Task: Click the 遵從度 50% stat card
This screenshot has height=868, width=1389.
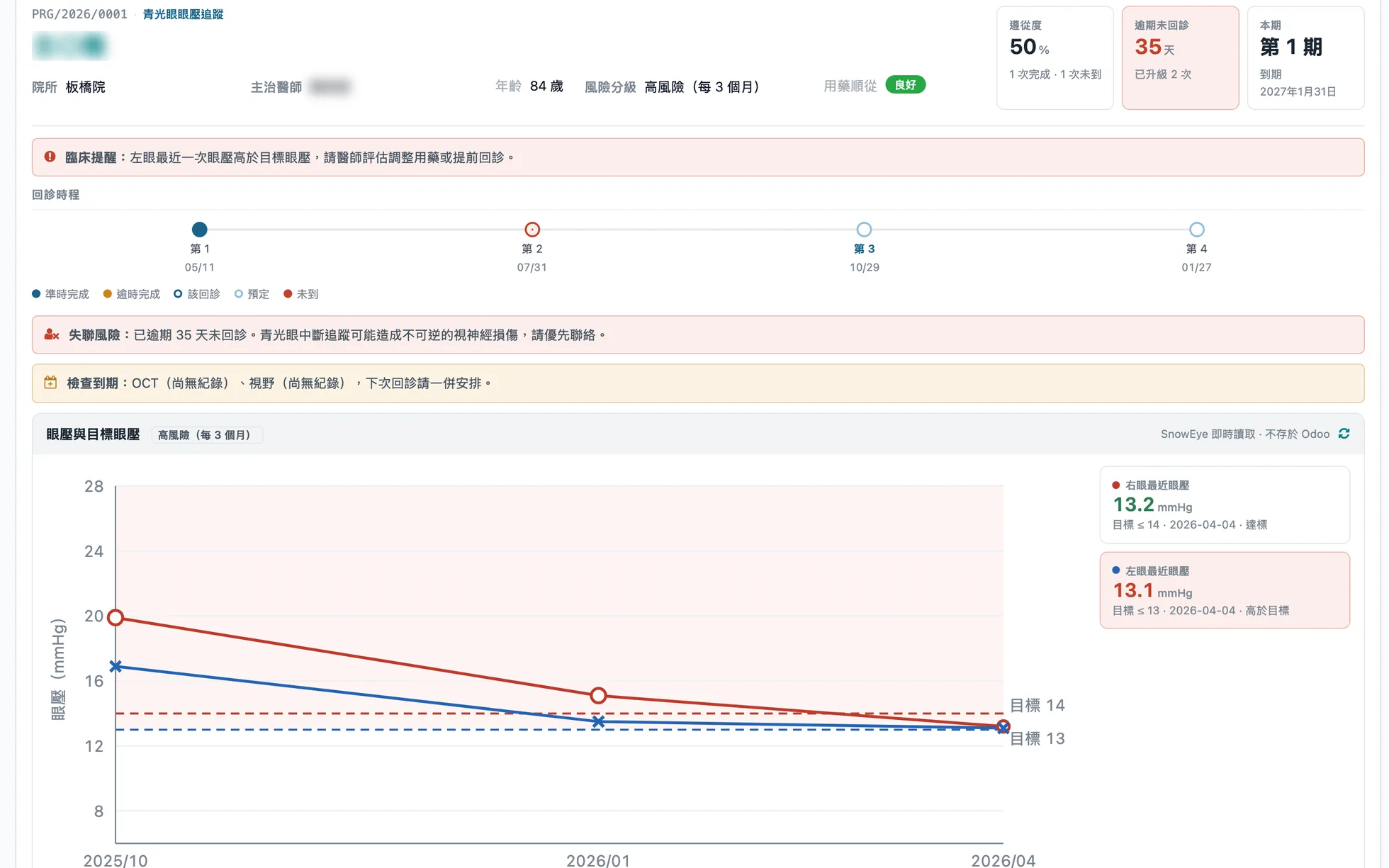Action: pyautogui.click(x=1055, y=58)
